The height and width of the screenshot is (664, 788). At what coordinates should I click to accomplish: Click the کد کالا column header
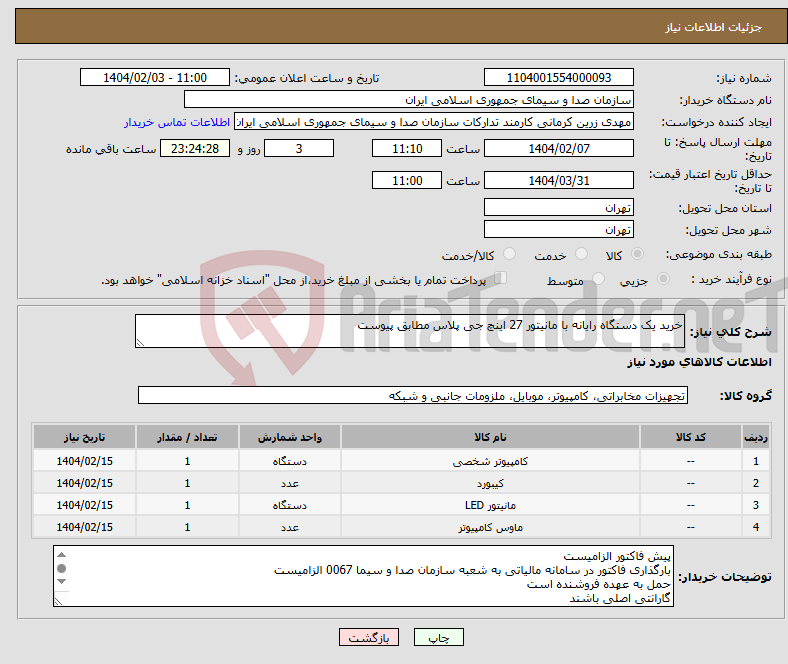click(x=691, y=437)
